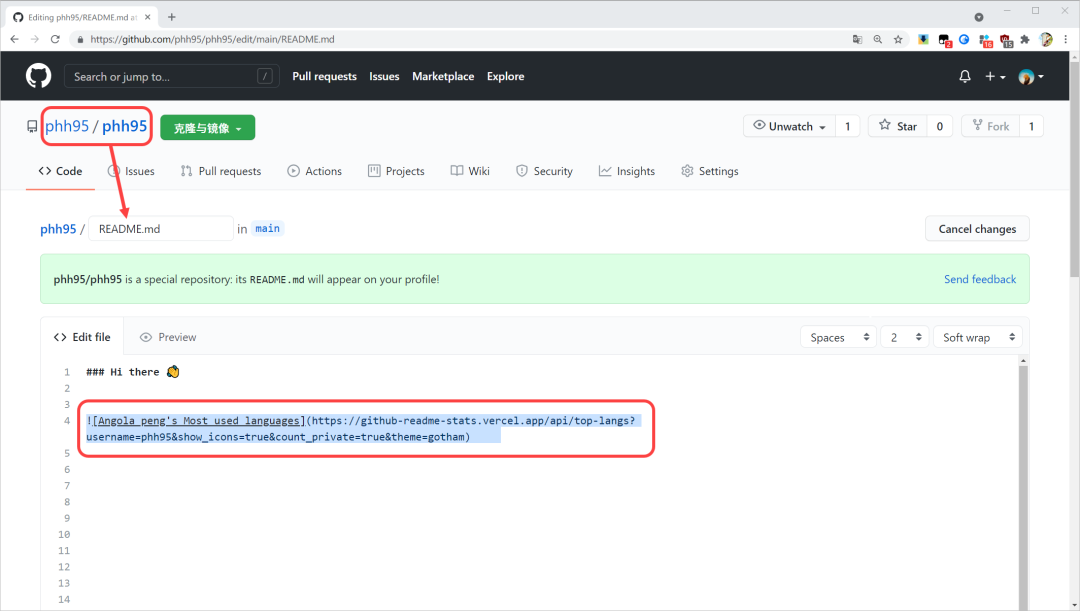Click the watchers count 1
Screen dimensions: 1080x611
pyautogui.click(x=848, y=126)
